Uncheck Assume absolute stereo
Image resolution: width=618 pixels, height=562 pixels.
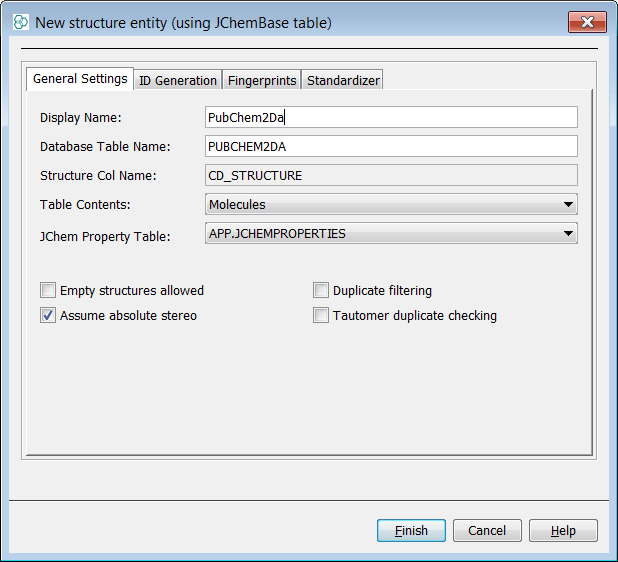(48, 316)
